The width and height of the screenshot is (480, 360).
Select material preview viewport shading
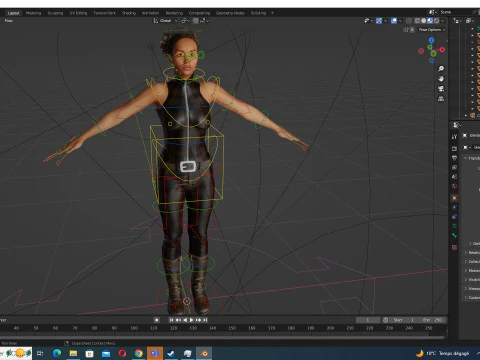(x=430, y=21)
